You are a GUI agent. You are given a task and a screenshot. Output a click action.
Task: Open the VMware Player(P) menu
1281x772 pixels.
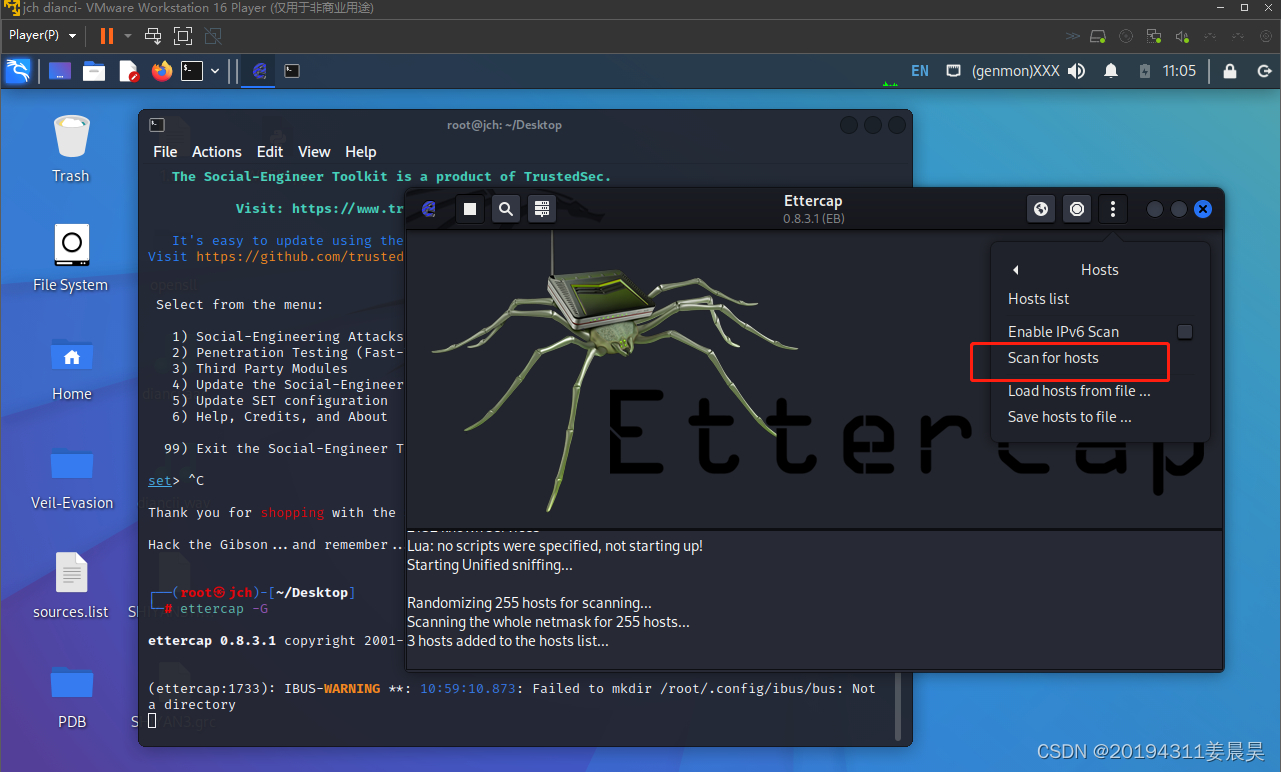click(42, 35)
